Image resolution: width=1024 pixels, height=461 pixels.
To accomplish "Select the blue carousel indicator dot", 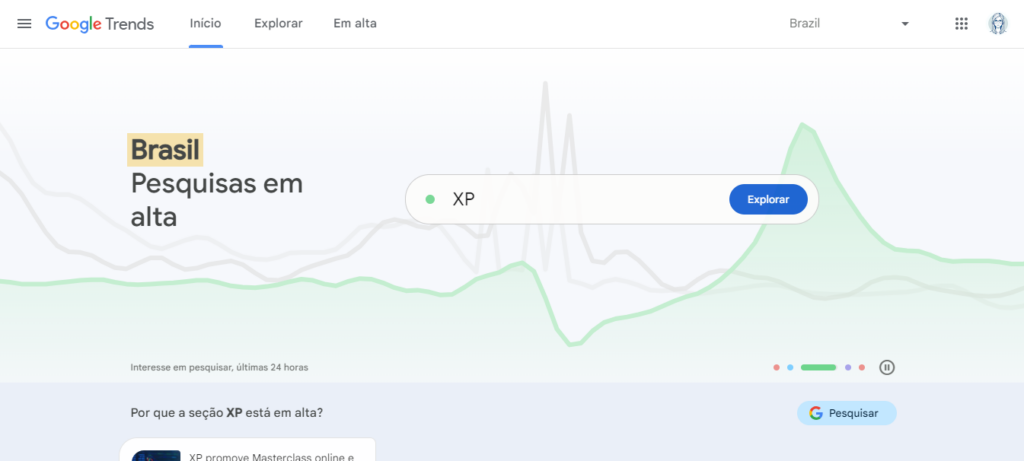I will pos(790,367).
